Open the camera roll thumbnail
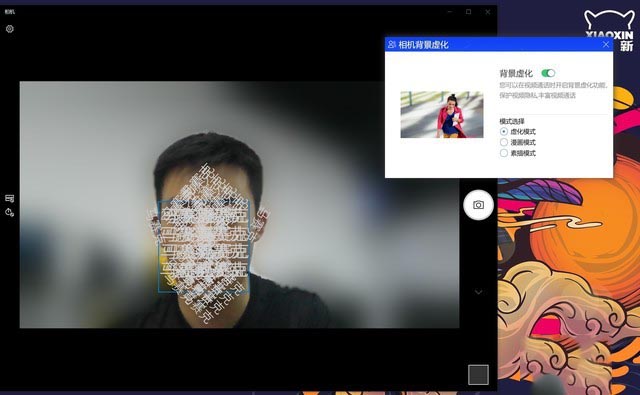Image resolution: width=640 pixels, height=395 pixels. pos(478,375)
